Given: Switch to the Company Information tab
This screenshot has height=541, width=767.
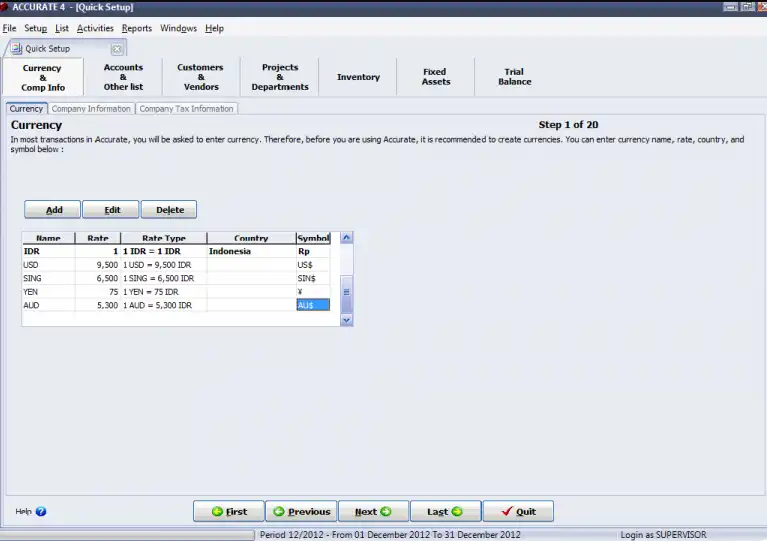Looking at the screenshot, I should [91, 109].
